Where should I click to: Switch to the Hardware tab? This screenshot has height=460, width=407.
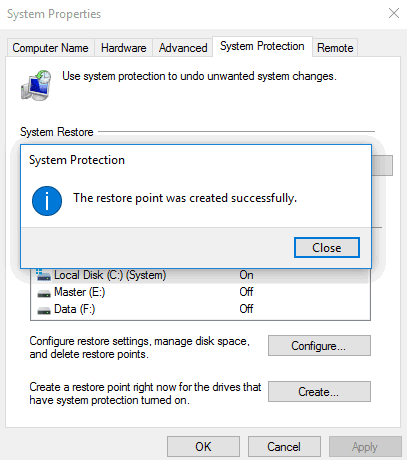(x=123, y=48)
